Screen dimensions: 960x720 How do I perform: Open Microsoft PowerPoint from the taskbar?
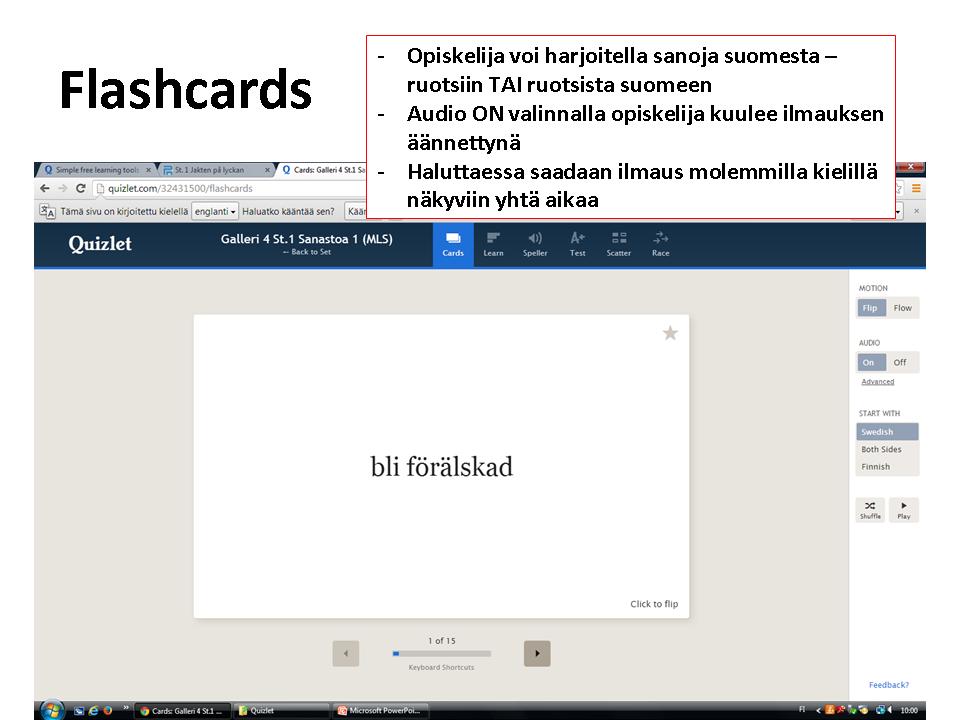[x=382, y=711]
